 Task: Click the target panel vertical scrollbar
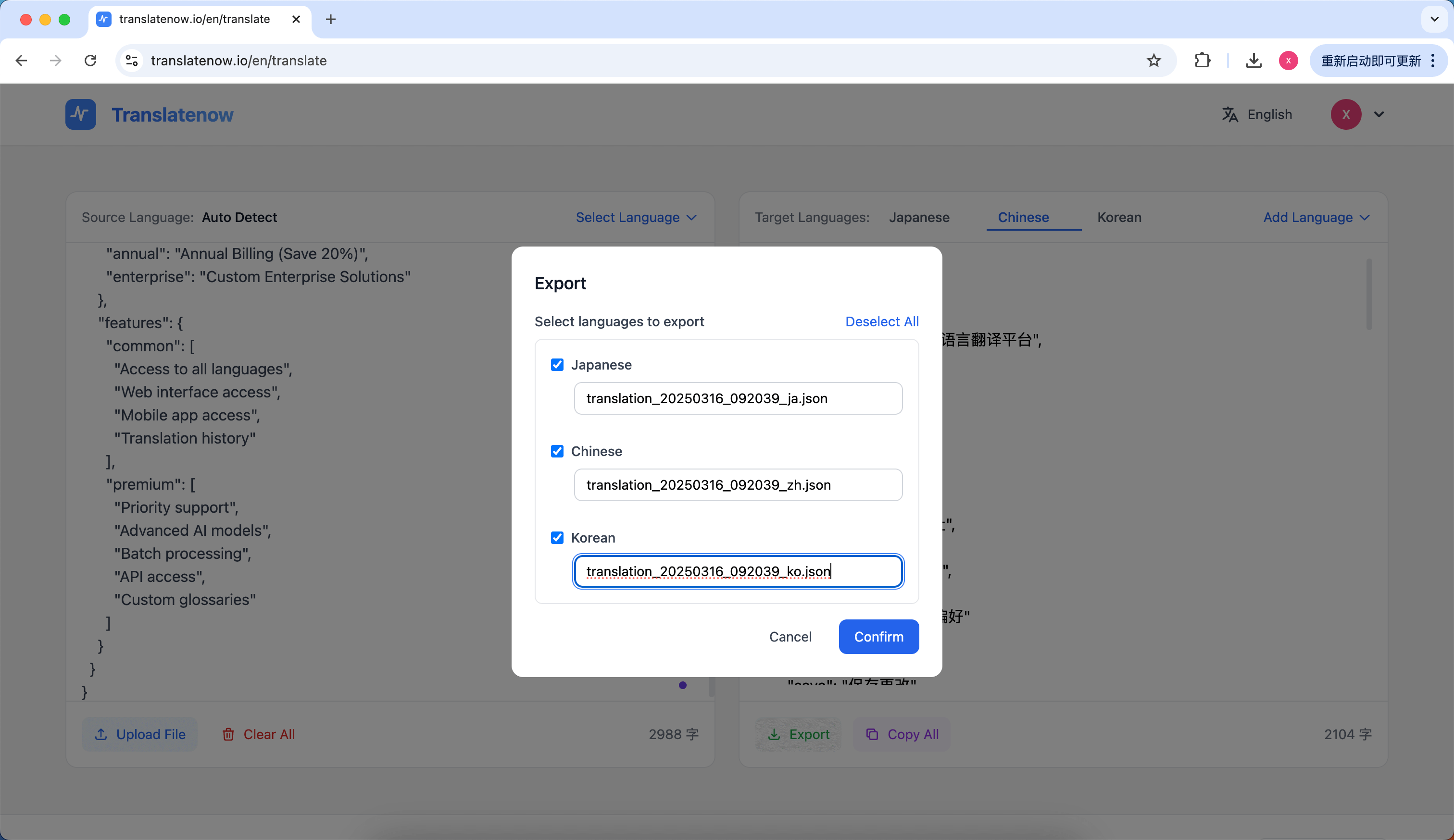click(x=1368, y=294)
